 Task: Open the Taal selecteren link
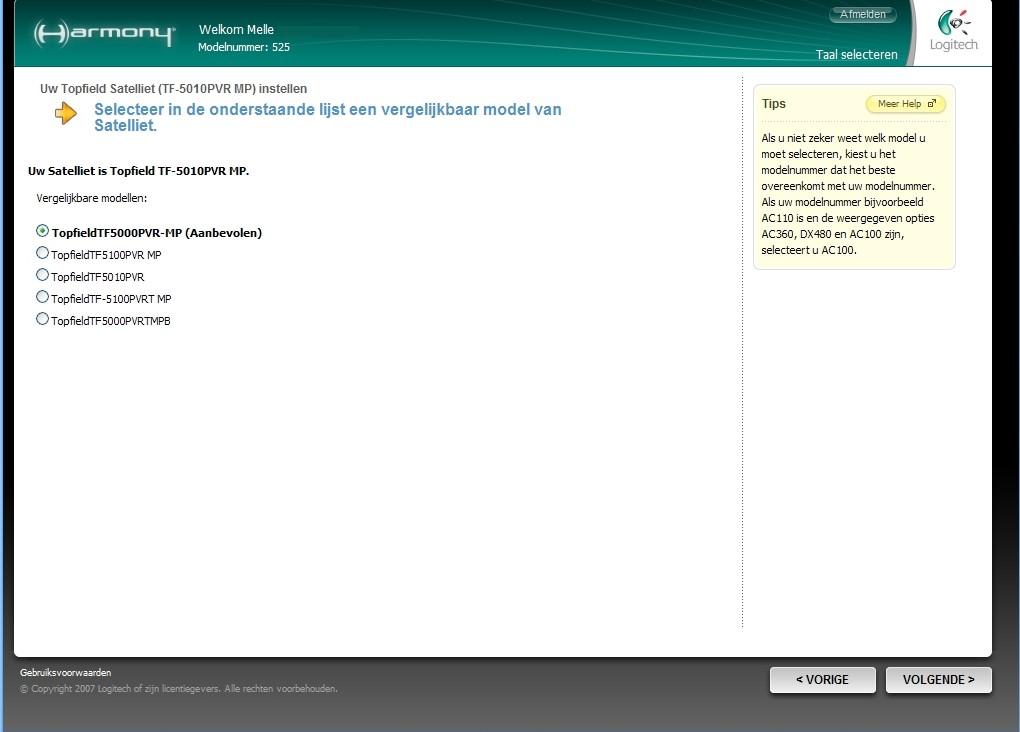856,55
